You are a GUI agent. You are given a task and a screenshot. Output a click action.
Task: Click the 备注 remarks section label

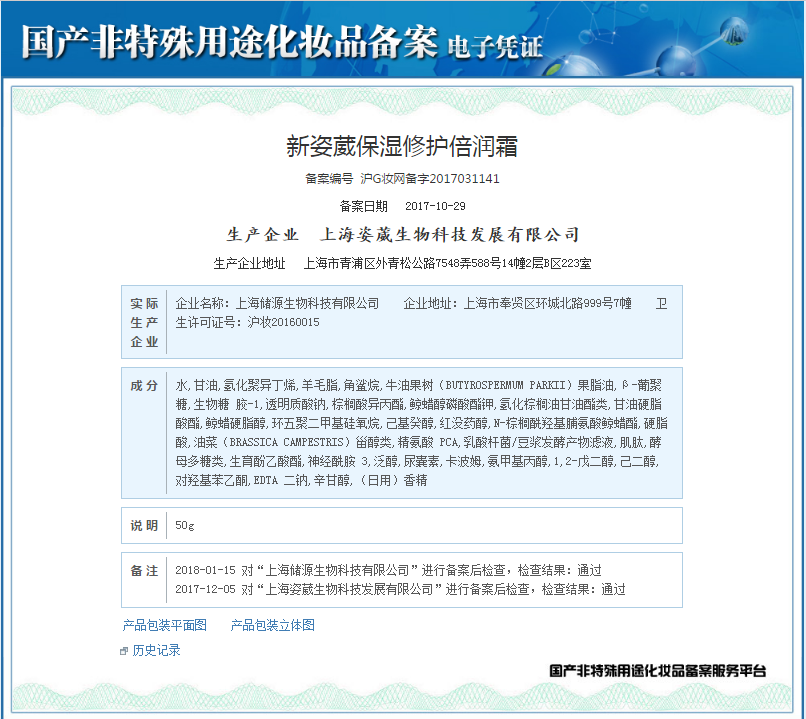(x=145, y=570)
